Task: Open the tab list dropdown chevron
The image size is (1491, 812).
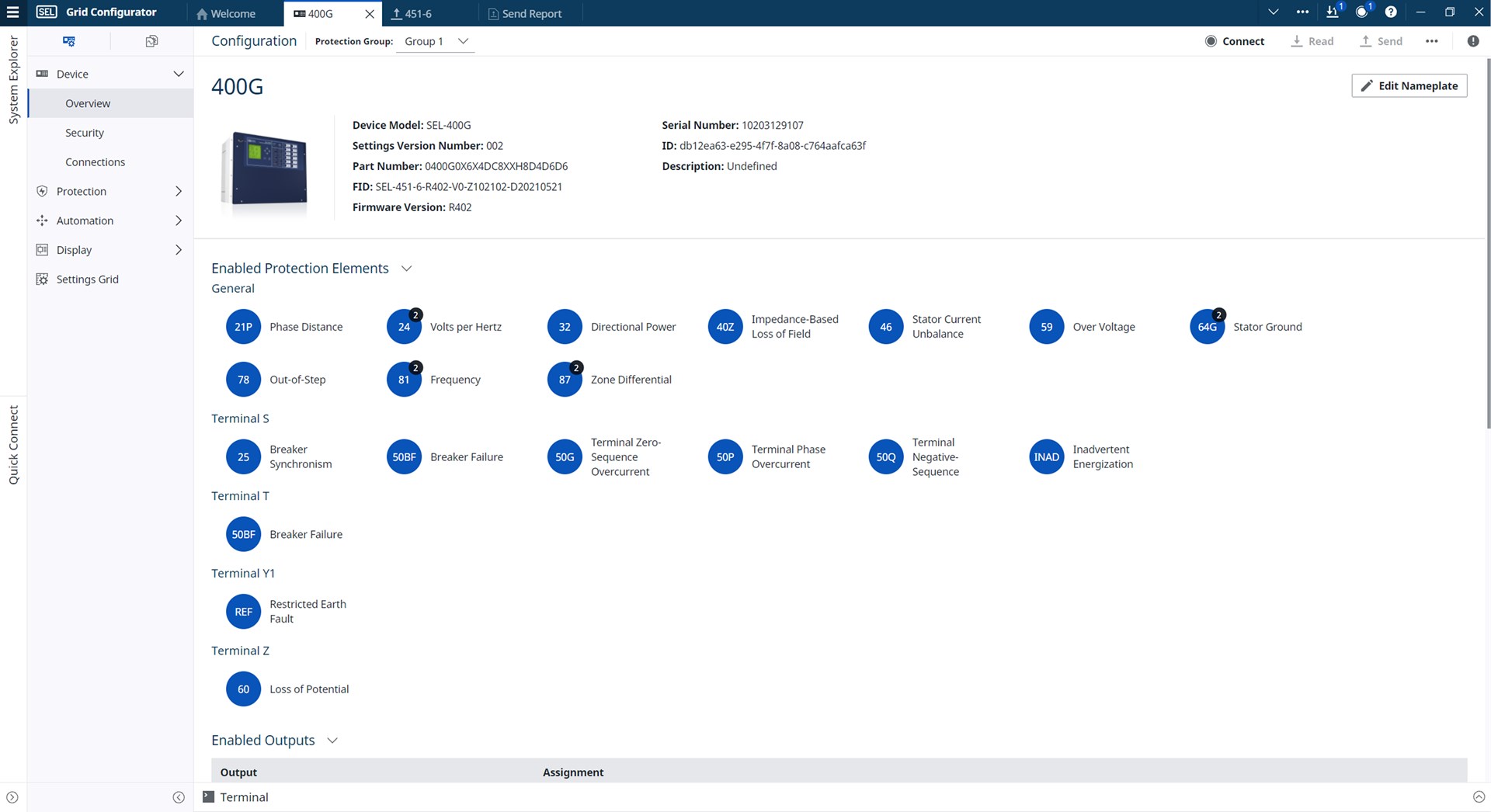Action: [1274, 12]
